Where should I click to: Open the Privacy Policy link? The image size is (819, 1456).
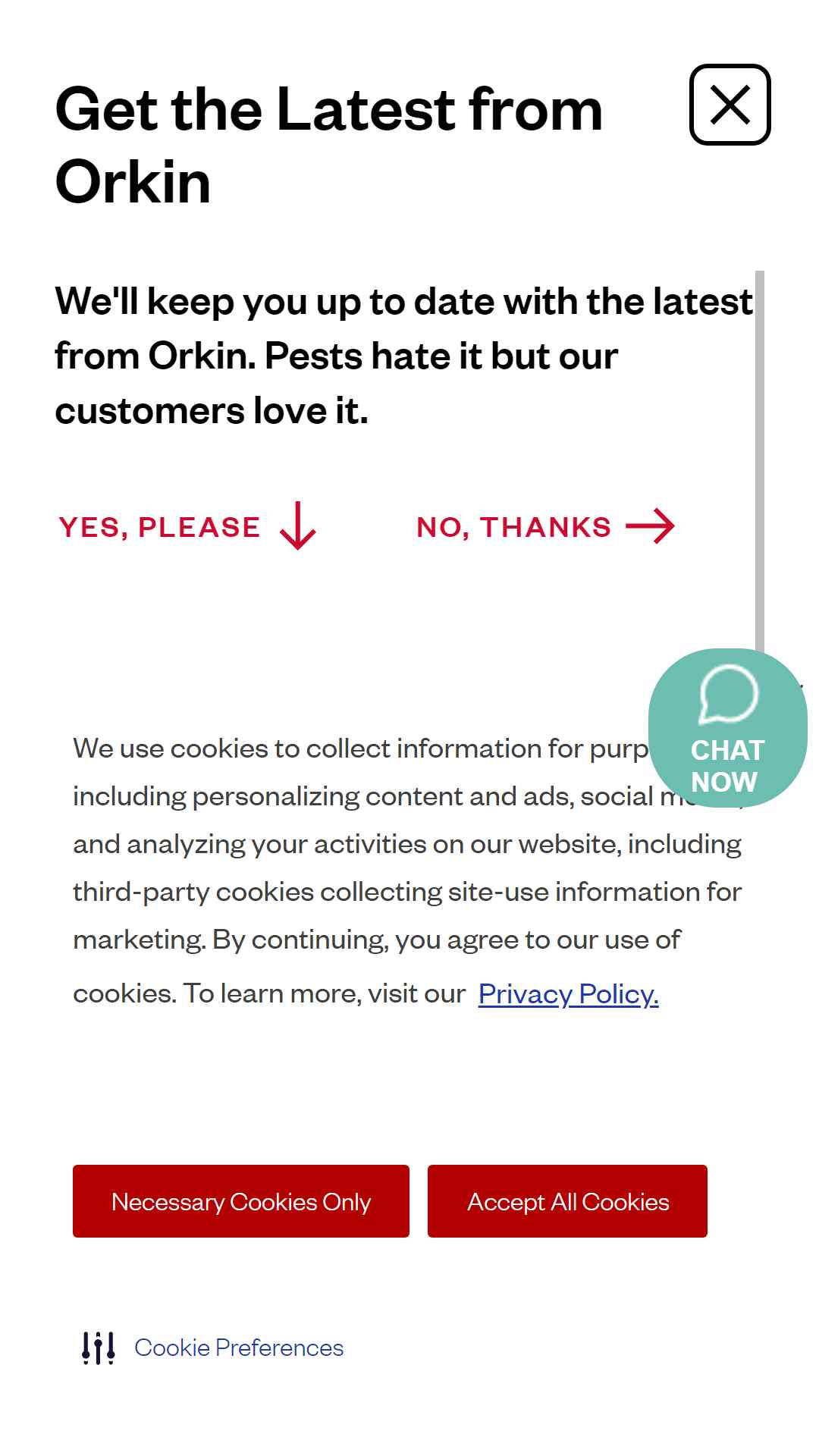[568, 993]
